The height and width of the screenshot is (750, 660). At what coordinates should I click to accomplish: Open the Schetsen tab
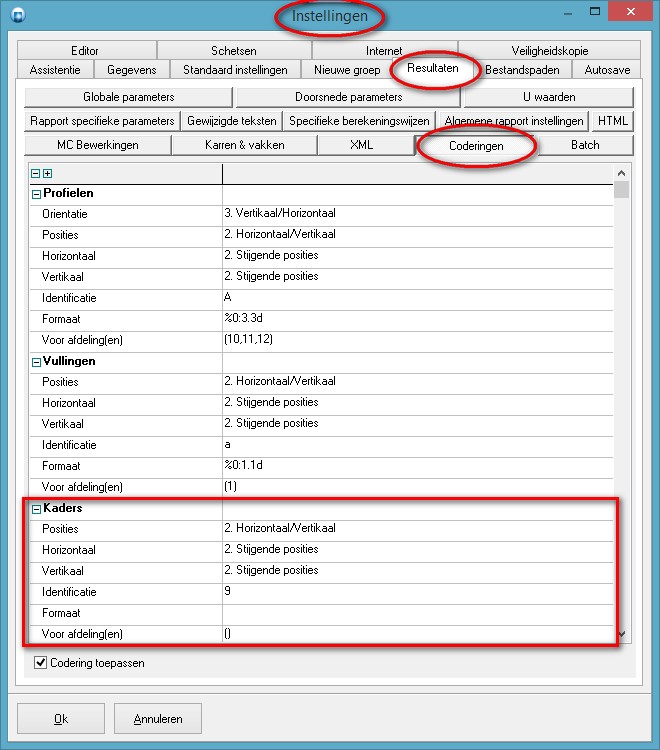[234, 51]
